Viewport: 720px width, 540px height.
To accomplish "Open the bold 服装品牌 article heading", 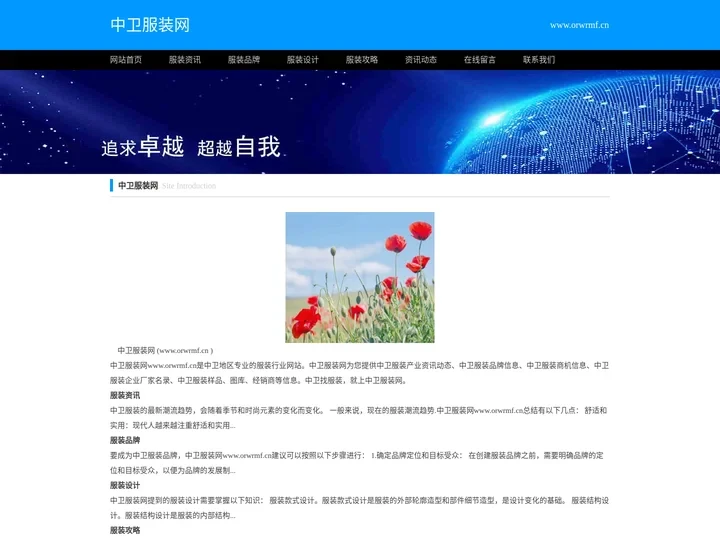I will point(125,440).
